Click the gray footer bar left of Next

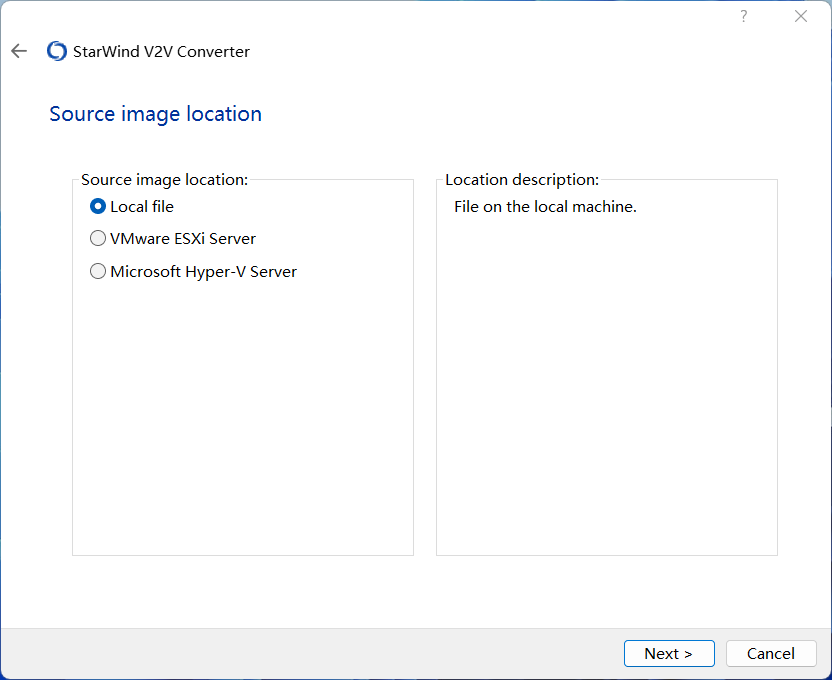(x=300, y=653)
